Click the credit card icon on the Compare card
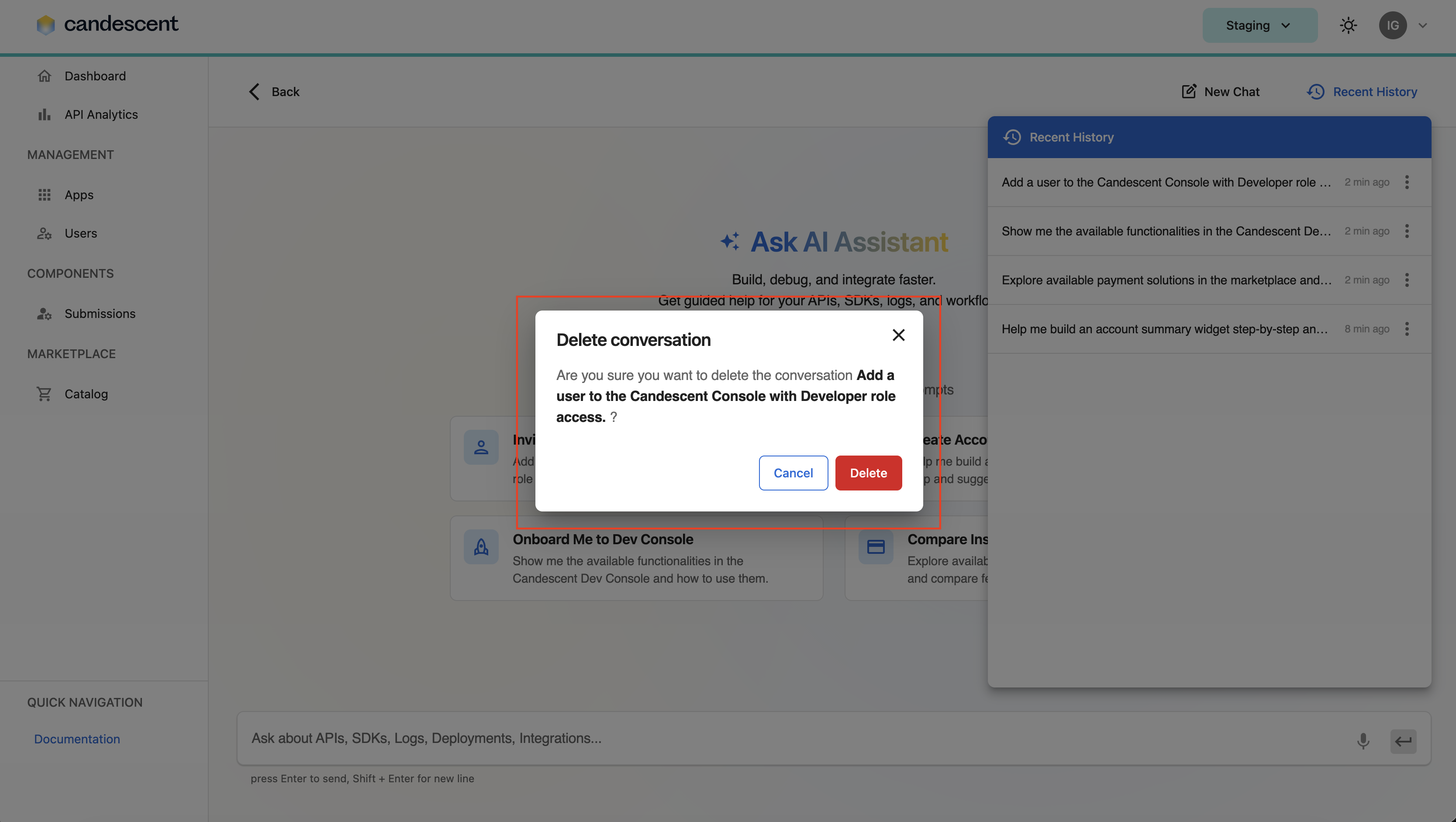This screenshot has height=822, width=1456. tap(876, 547)
